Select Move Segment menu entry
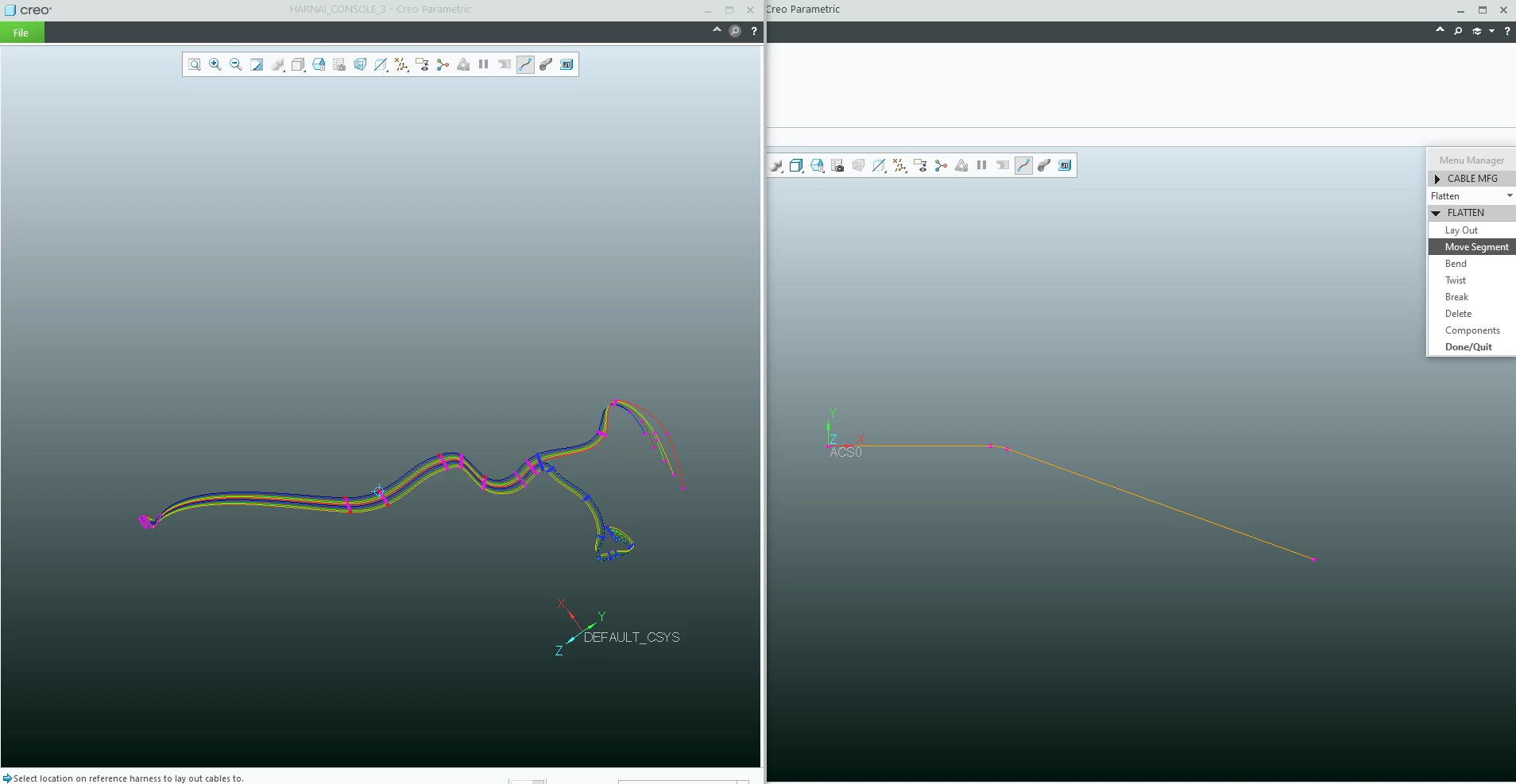Viewport: 1516px width, 784px height. pos(1472,247)
